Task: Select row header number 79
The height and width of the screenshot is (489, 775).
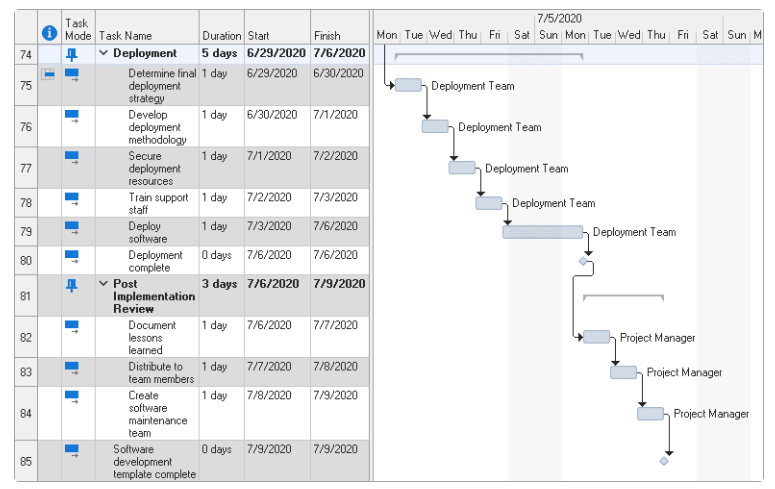Action: [x=26, y=231]
